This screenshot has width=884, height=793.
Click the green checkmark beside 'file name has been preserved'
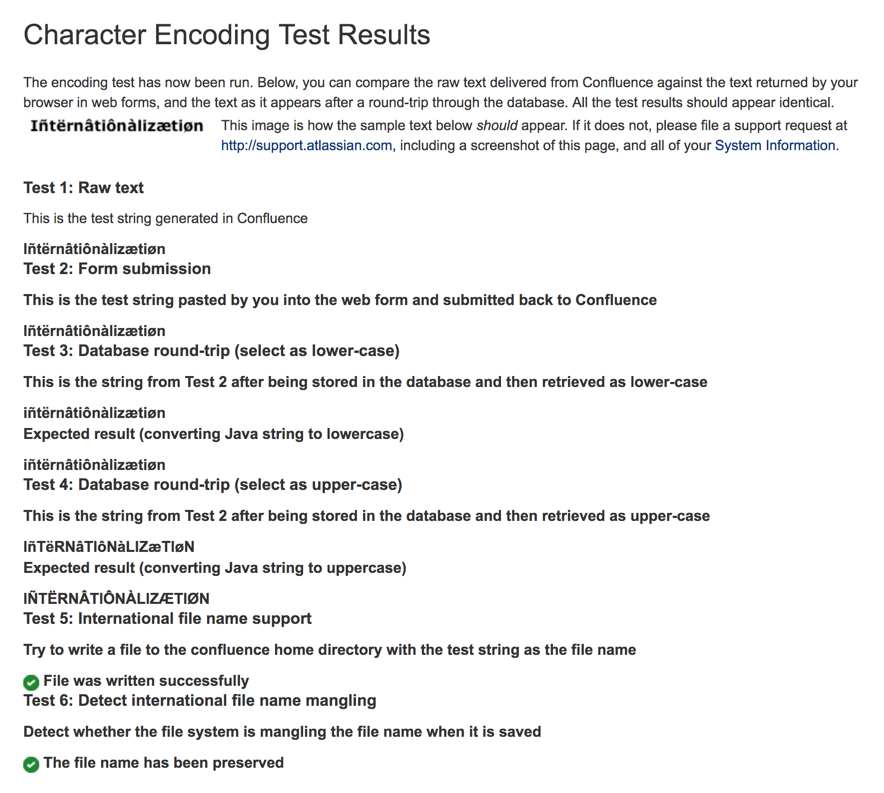[x=31, y=764]
